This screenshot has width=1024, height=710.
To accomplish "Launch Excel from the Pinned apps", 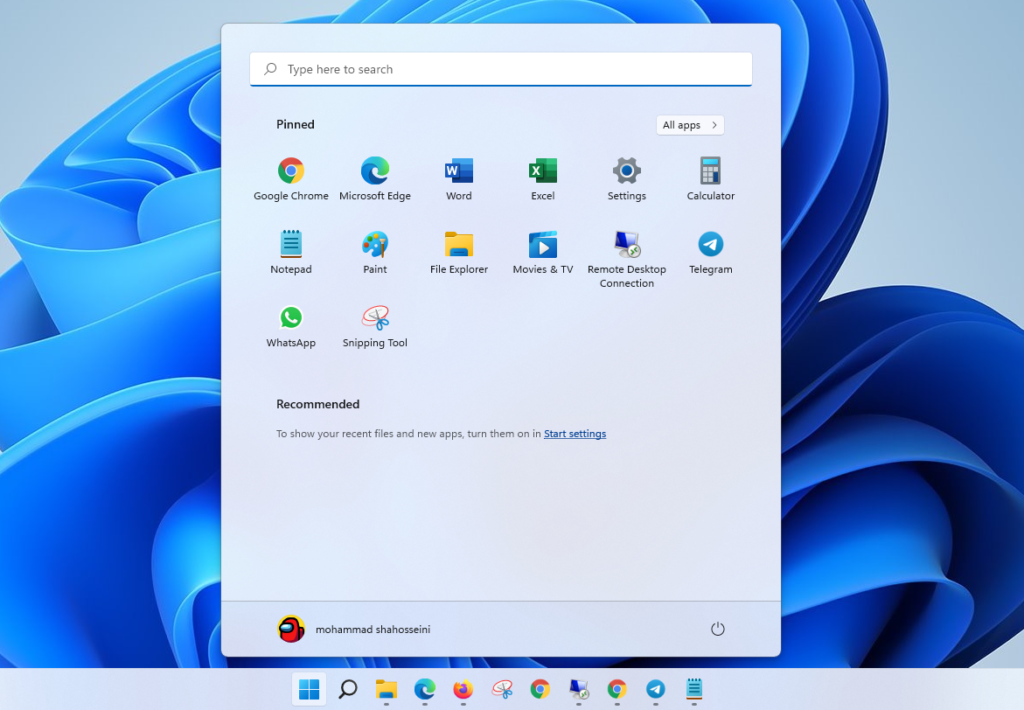I will (x=543, y=179).
